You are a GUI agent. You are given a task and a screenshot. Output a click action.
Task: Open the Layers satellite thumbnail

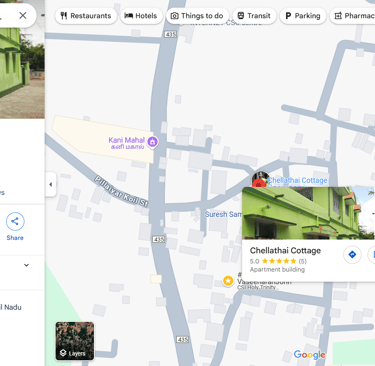75,341
